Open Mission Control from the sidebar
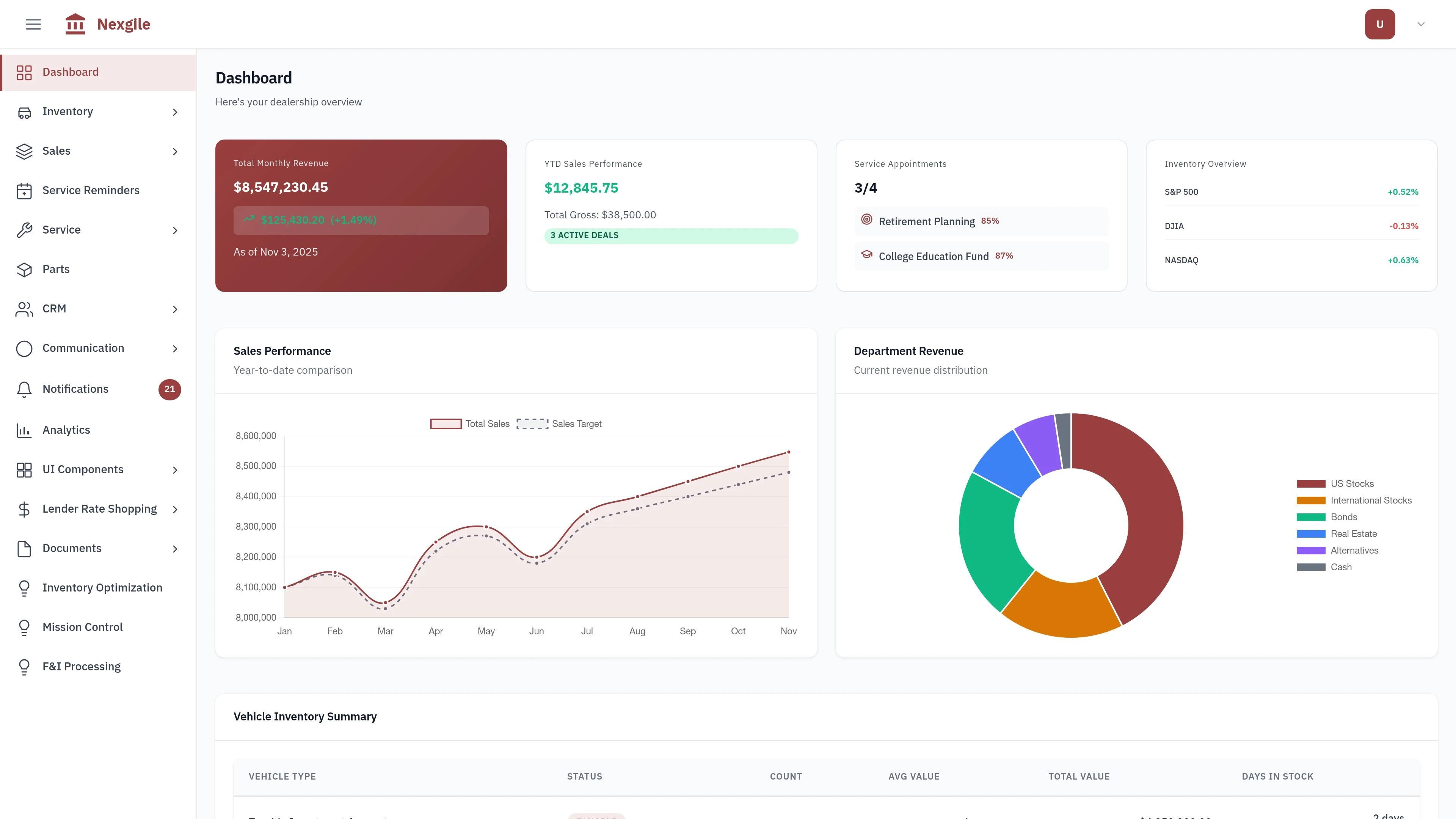The image size is (1456, 819). point(83,627)
